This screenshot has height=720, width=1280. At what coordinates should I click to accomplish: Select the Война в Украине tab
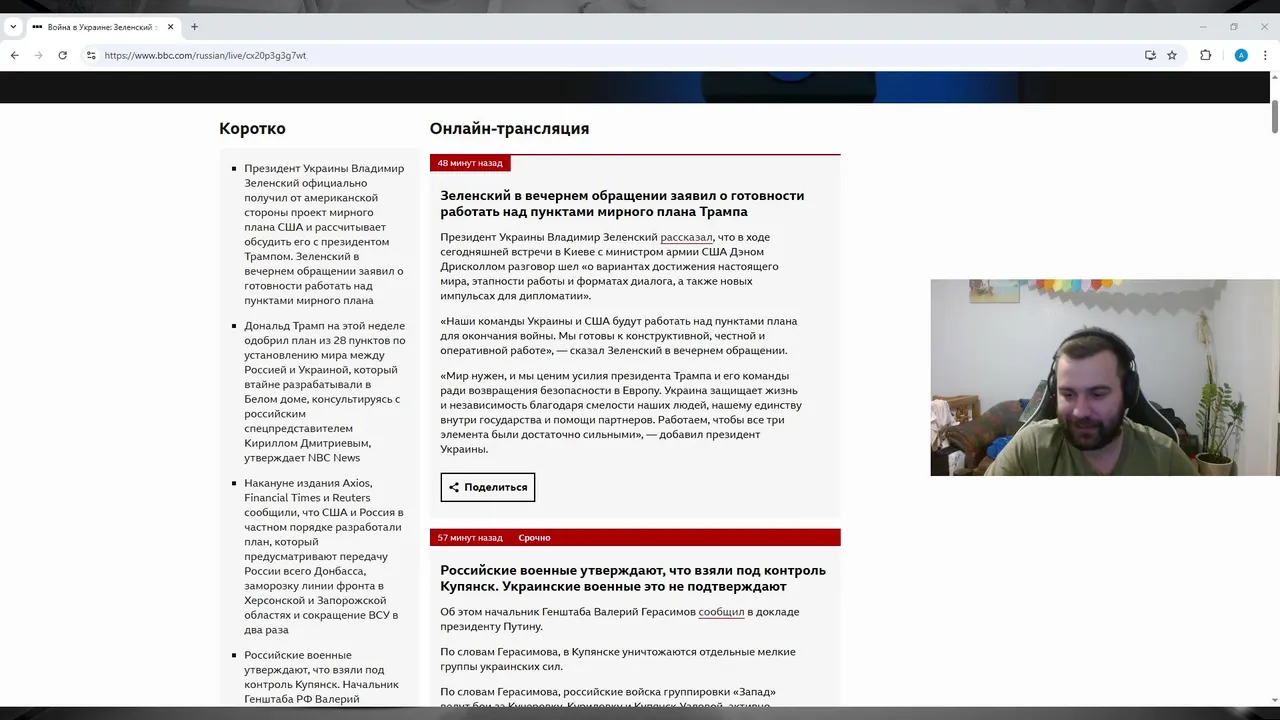click(x=103, y=27)
